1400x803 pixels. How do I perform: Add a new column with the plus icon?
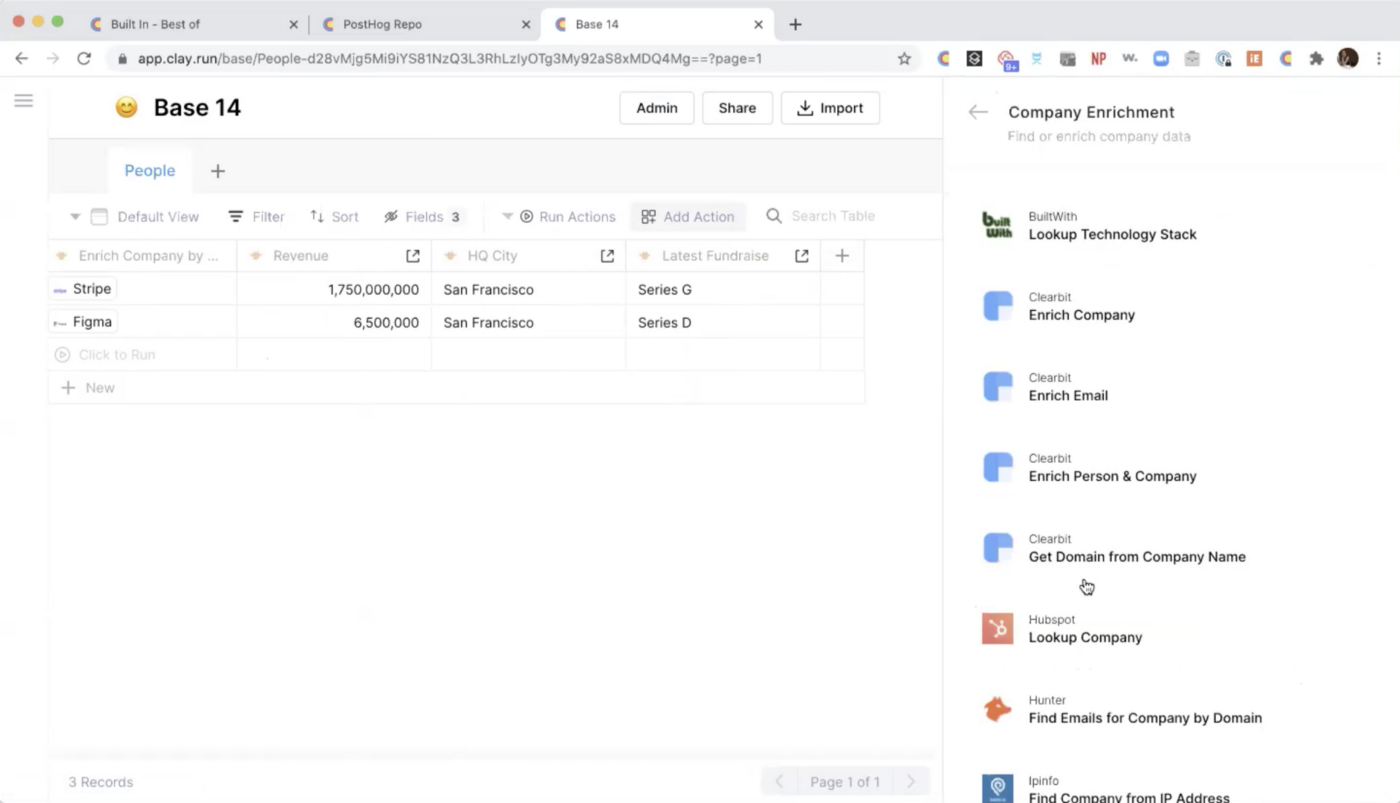[842, 256]
